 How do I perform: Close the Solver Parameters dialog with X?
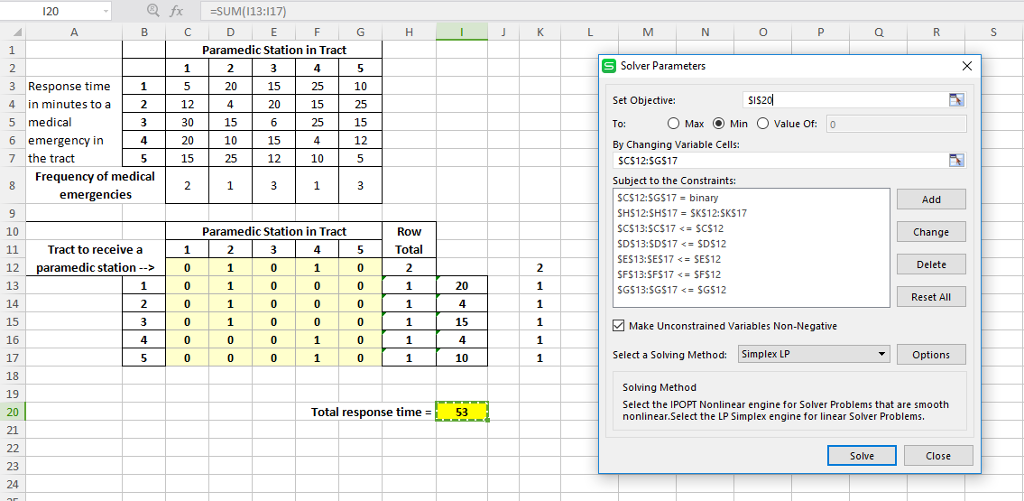coord(966,66)
